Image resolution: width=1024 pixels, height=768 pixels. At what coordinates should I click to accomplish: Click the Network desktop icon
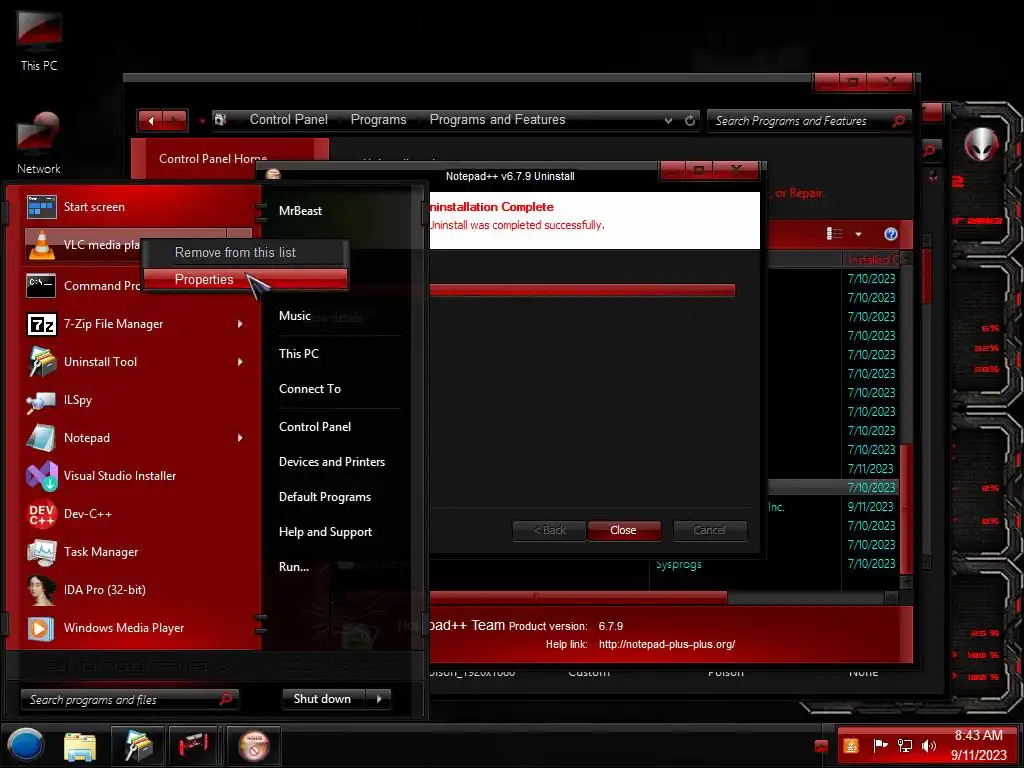[39, 143]
